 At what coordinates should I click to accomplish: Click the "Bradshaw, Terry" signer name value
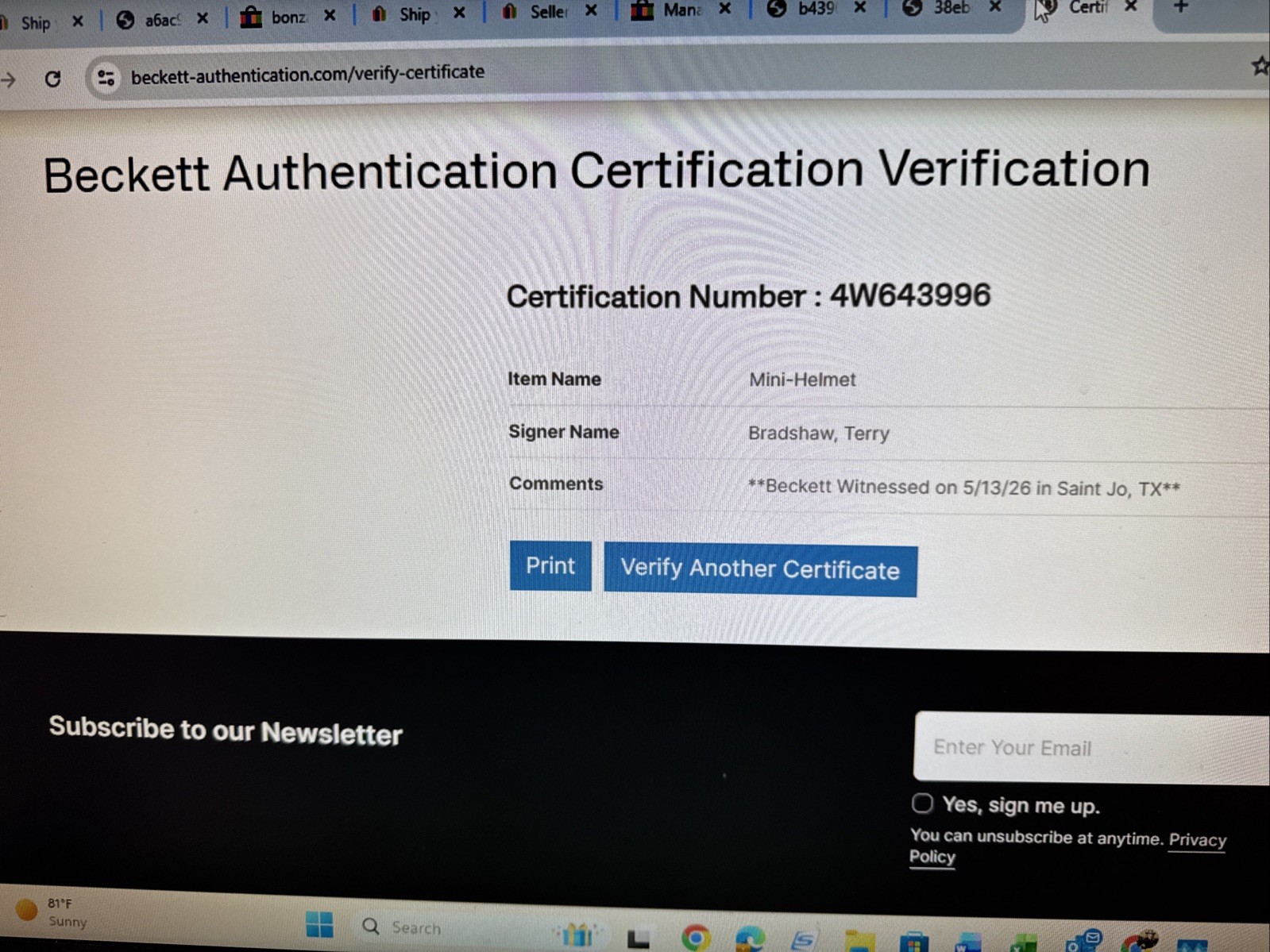click(x=819, y=434)
